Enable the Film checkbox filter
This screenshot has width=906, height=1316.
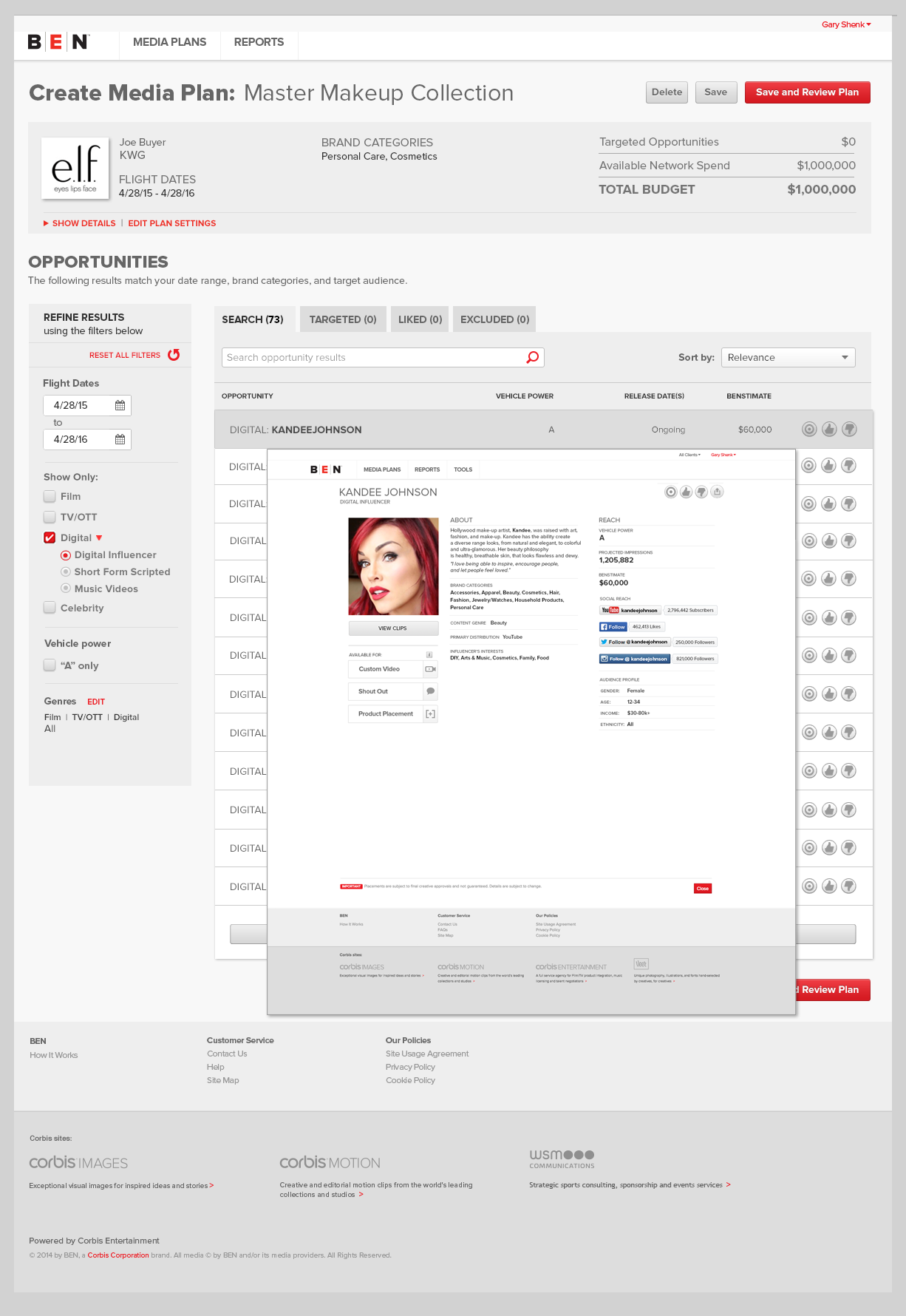pos(50,496)
